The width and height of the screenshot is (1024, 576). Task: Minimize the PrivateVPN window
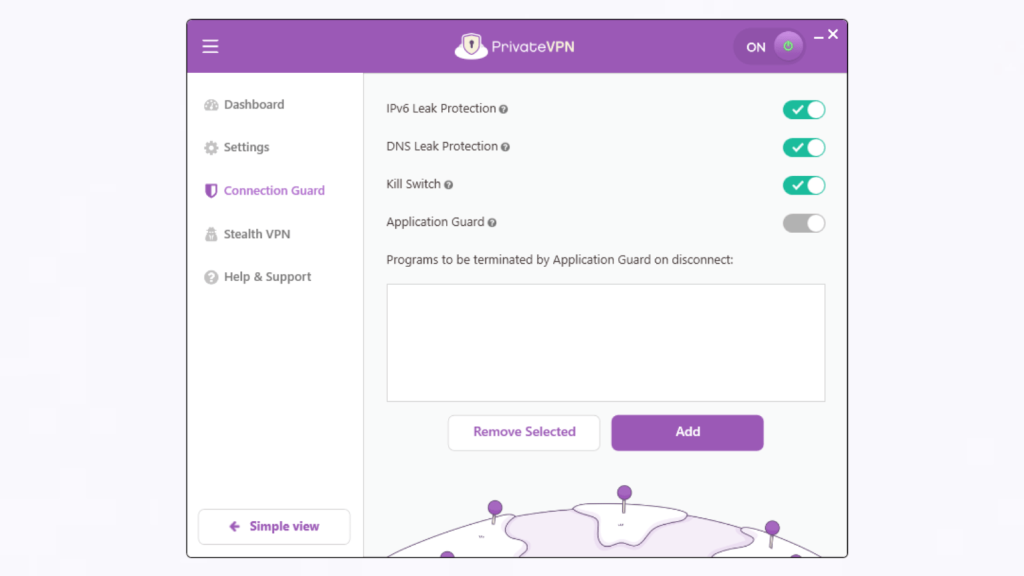click(x=818, y=38)
